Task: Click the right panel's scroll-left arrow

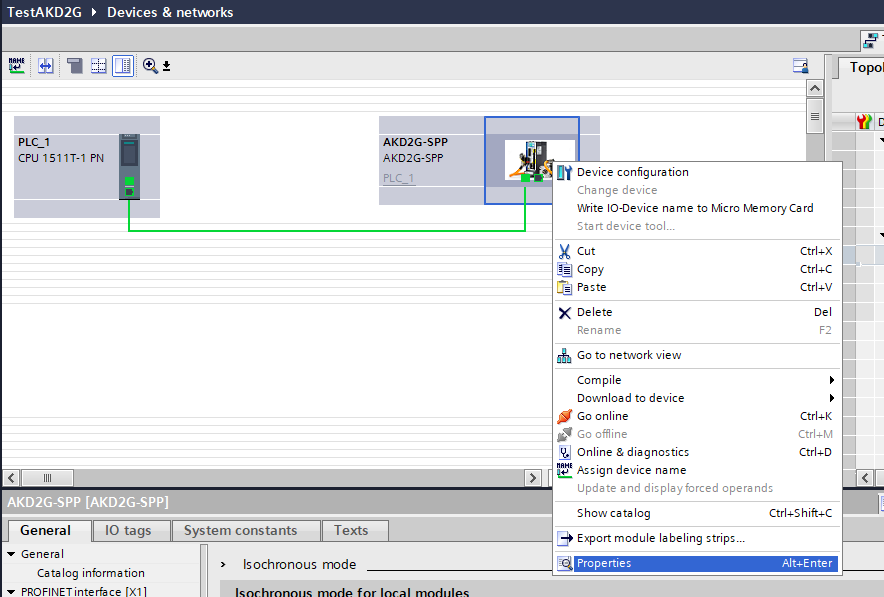Action: [865, 478]
